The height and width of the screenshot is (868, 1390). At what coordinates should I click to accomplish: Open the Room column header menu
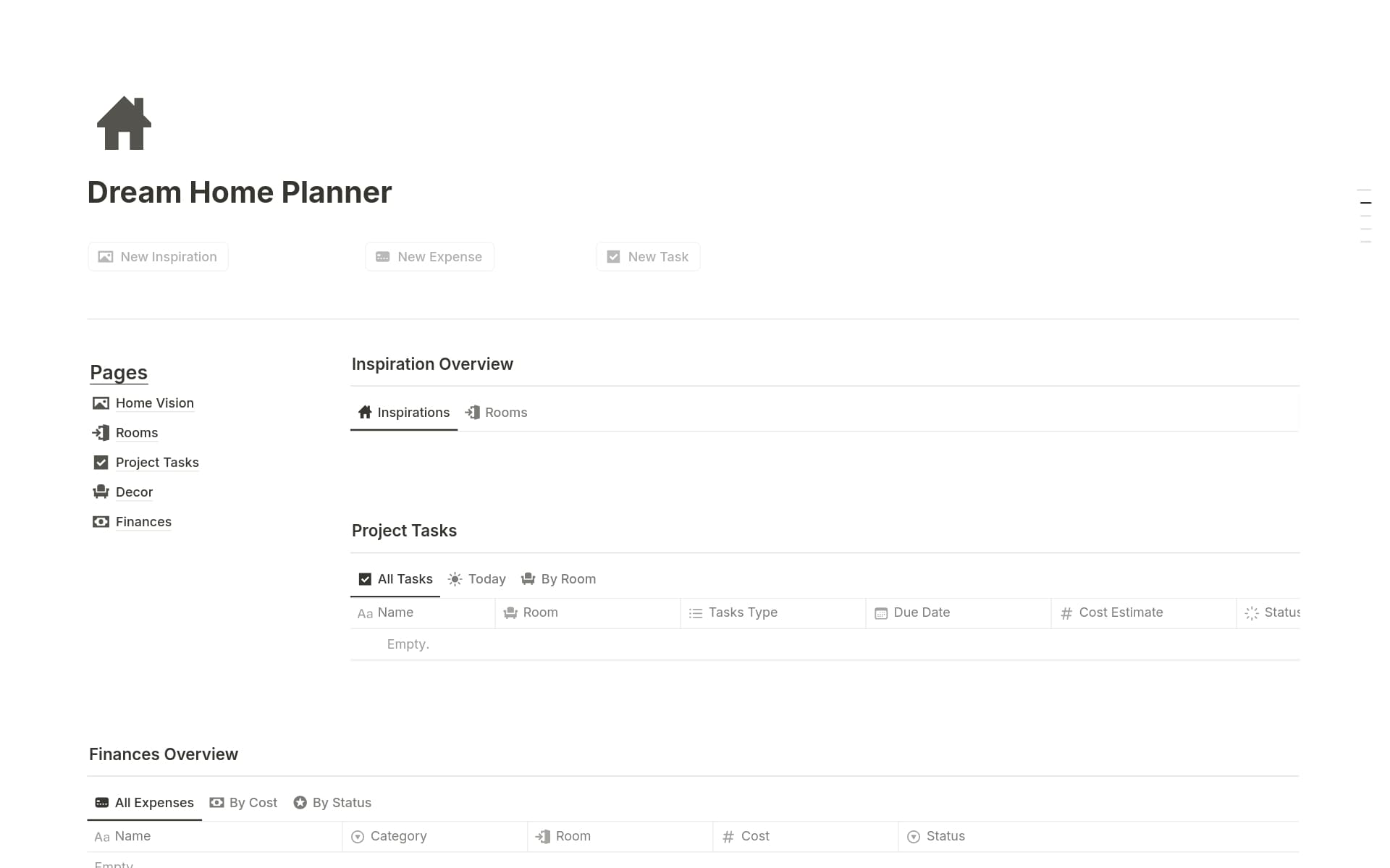pos(539,612)
